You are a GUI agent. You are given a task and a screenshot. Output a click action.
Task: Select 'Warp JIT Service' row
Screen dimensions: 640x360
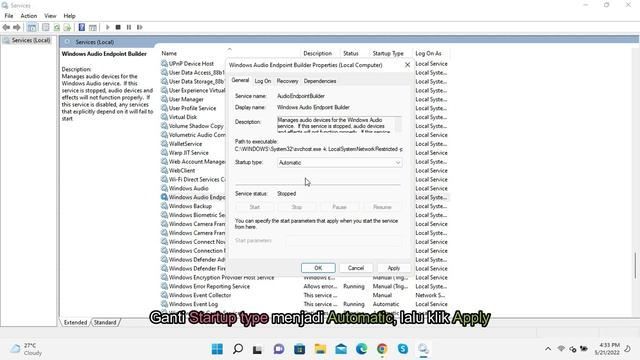pyautogui.click(x=188, y=153)
